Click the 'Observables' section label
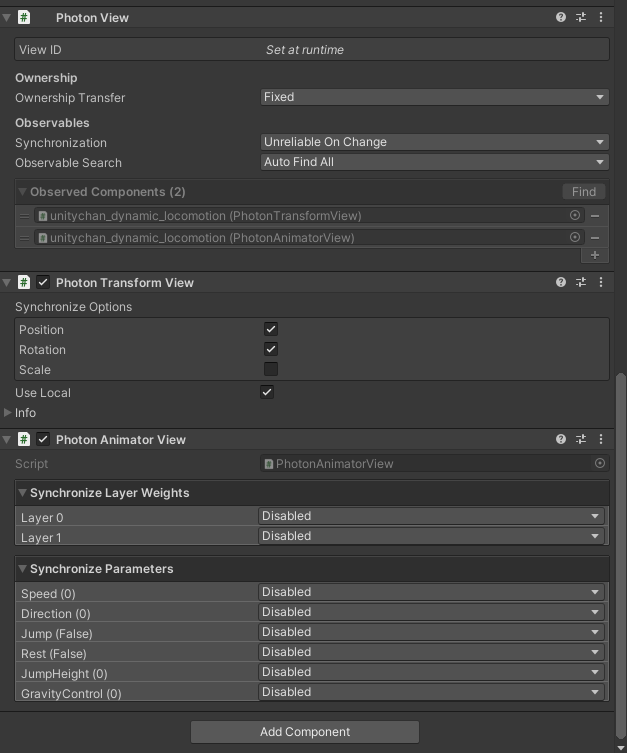627x753 pixels. (x=52, y=123)
